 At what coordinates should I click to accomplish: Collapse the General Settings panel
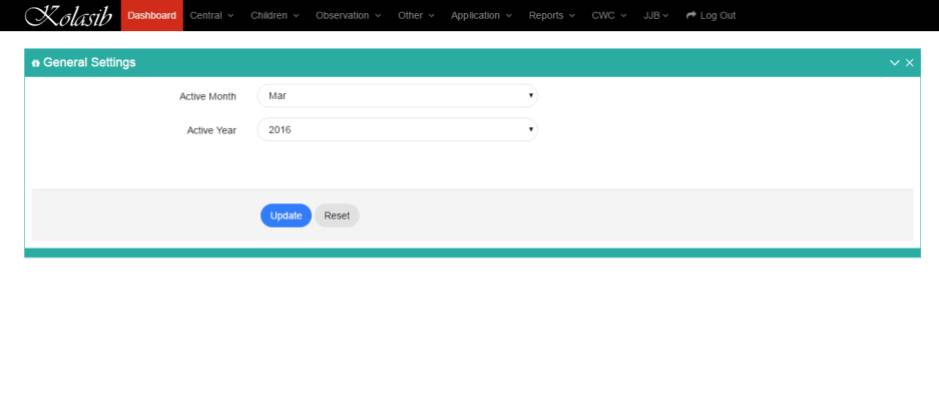pyautogui.click(x=894, y=63)
